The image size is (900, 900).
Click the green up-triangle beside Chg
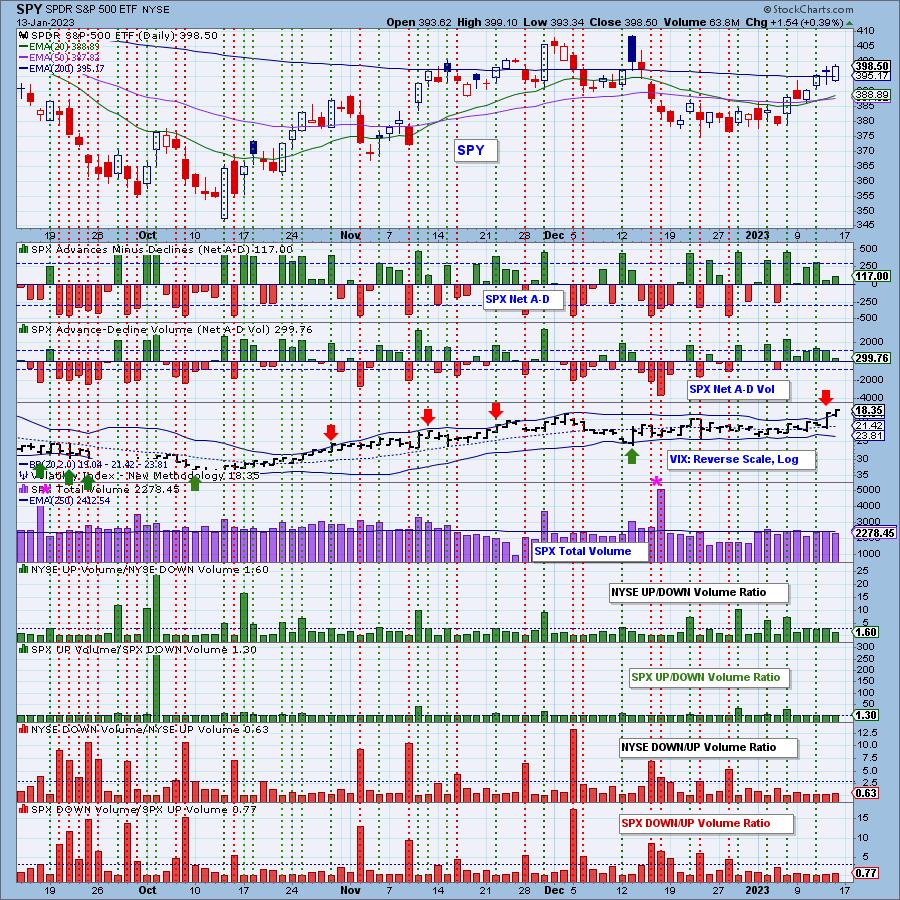(849, 23)
